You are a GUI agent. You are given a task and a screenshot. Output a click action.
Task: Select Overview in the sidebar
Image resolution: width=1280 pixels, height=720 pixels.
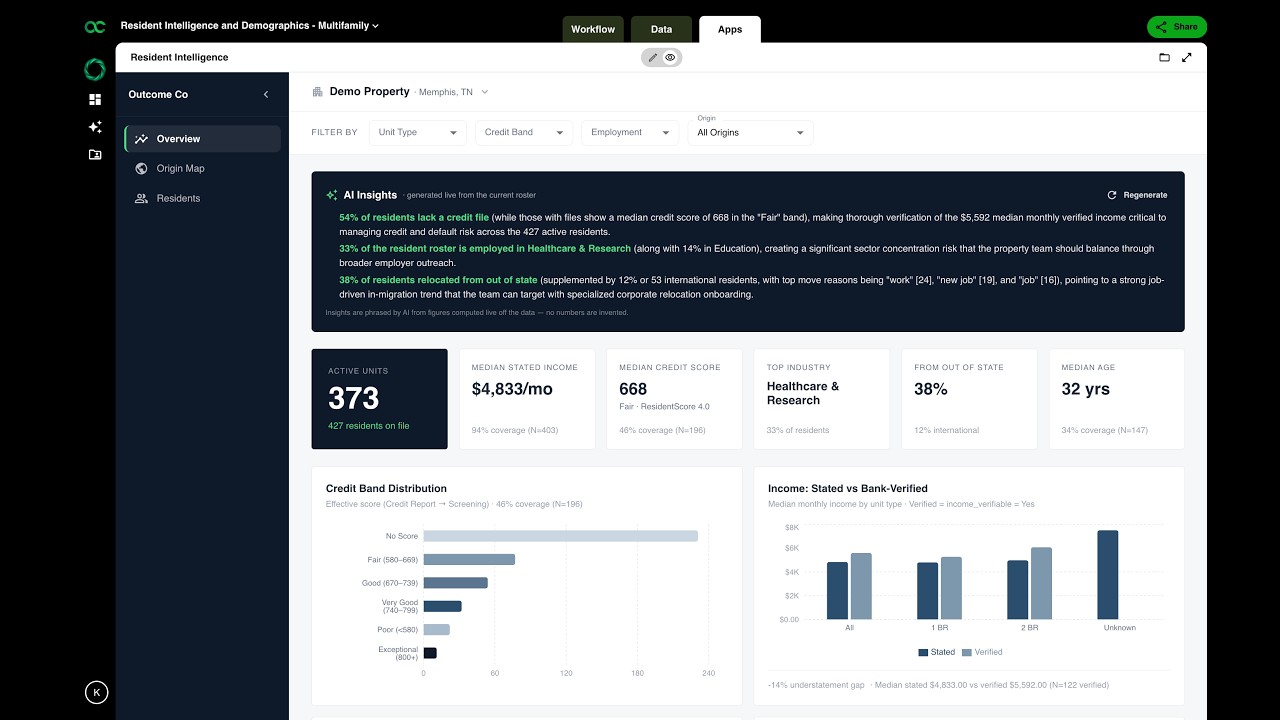203,139
